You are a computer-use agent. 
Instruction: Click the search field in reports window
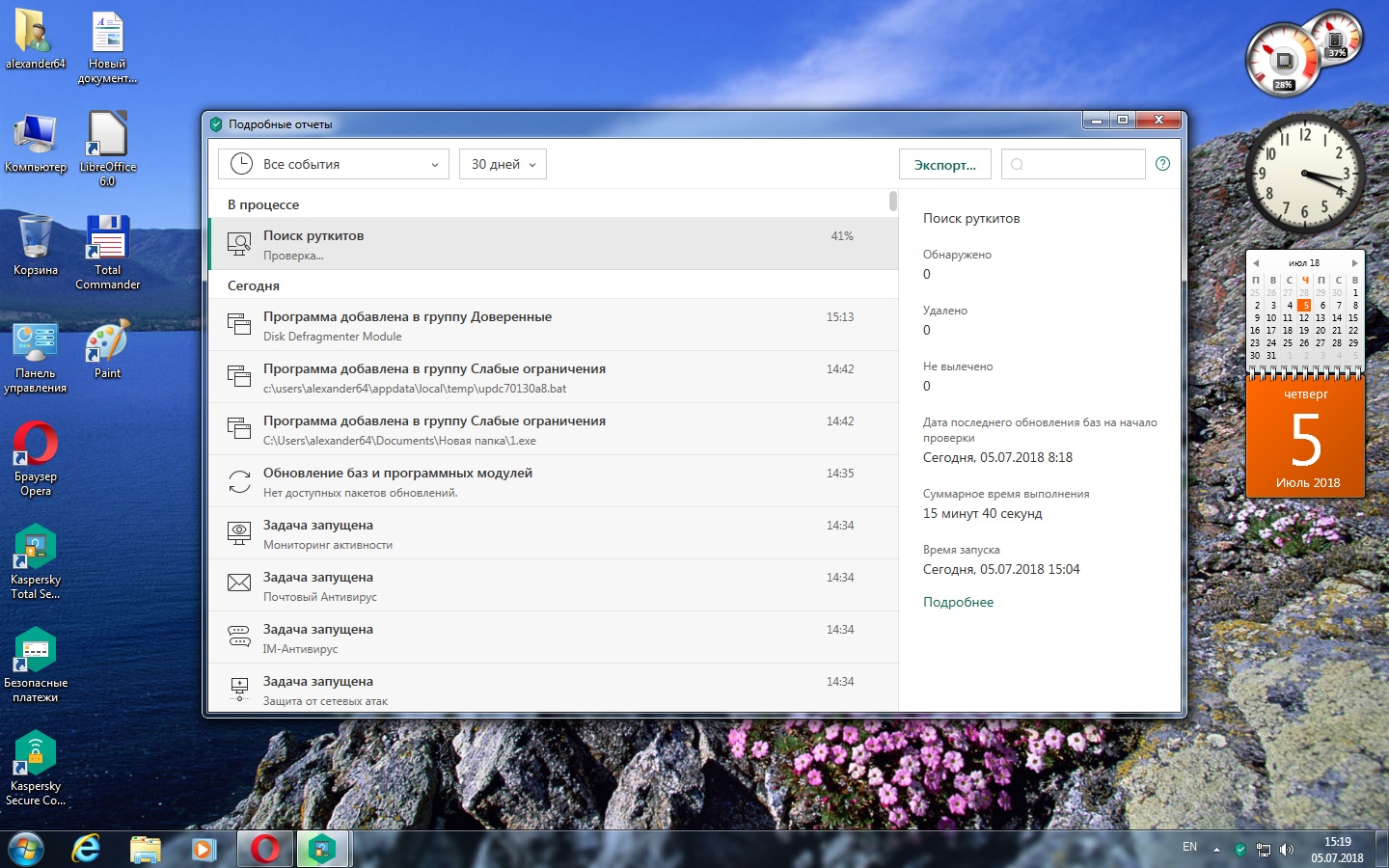coord(1073,164)
